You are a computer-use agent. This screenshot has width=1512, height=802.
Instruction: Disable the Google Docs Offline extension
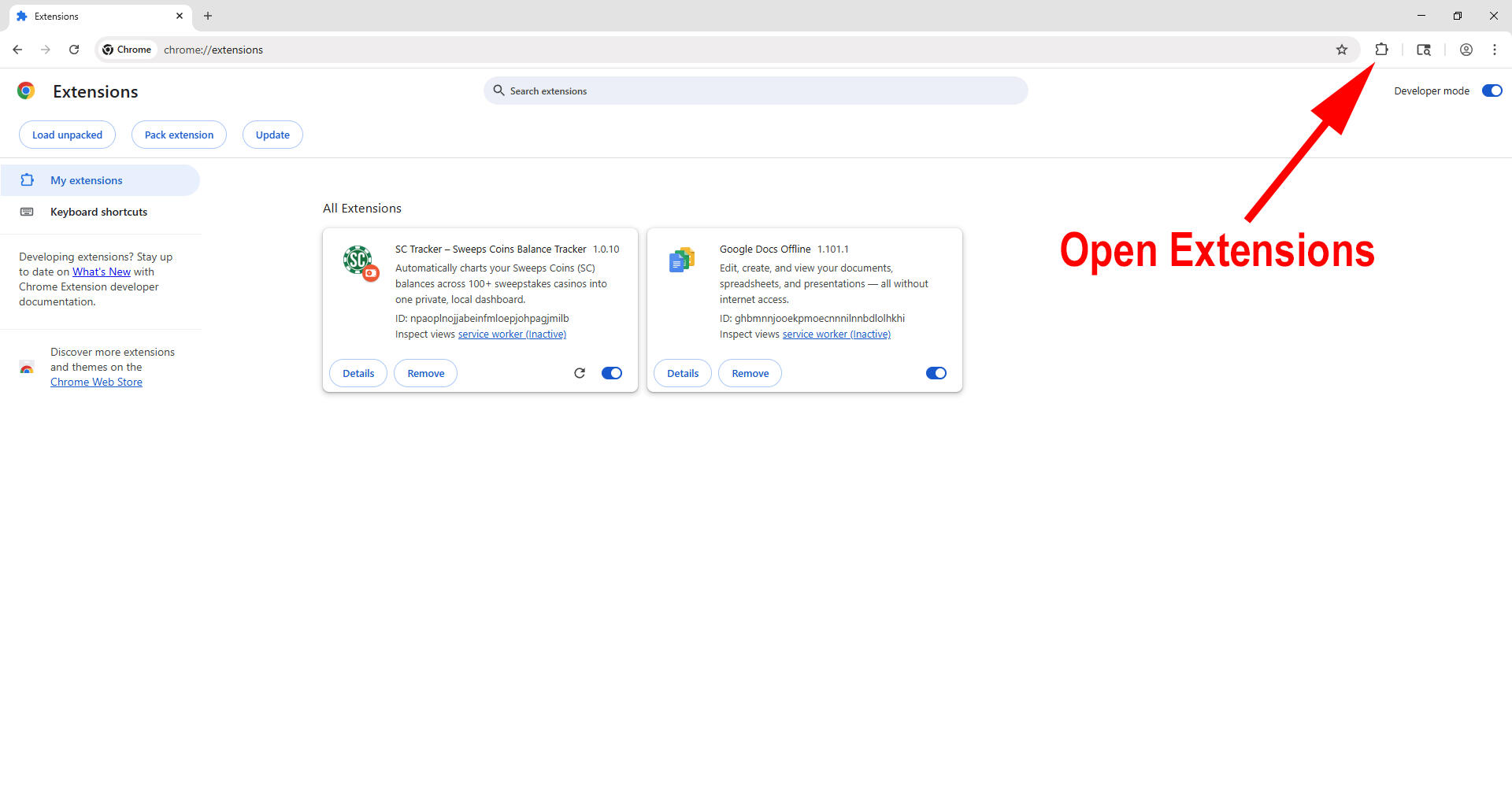point(936,373)
